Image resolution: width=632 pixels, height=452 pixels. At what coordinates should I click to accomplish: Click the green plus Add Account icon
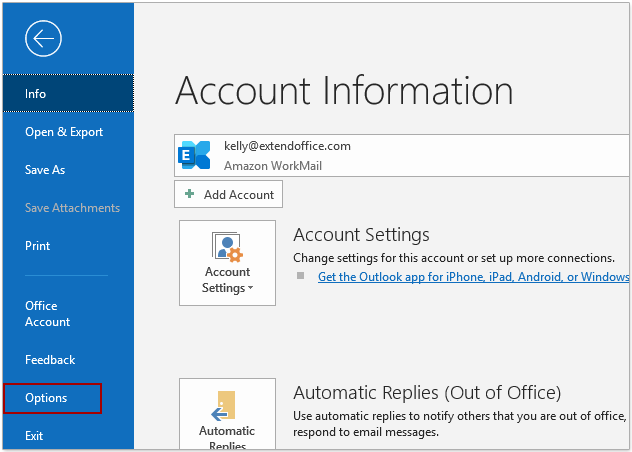click(x=189, y=194)
